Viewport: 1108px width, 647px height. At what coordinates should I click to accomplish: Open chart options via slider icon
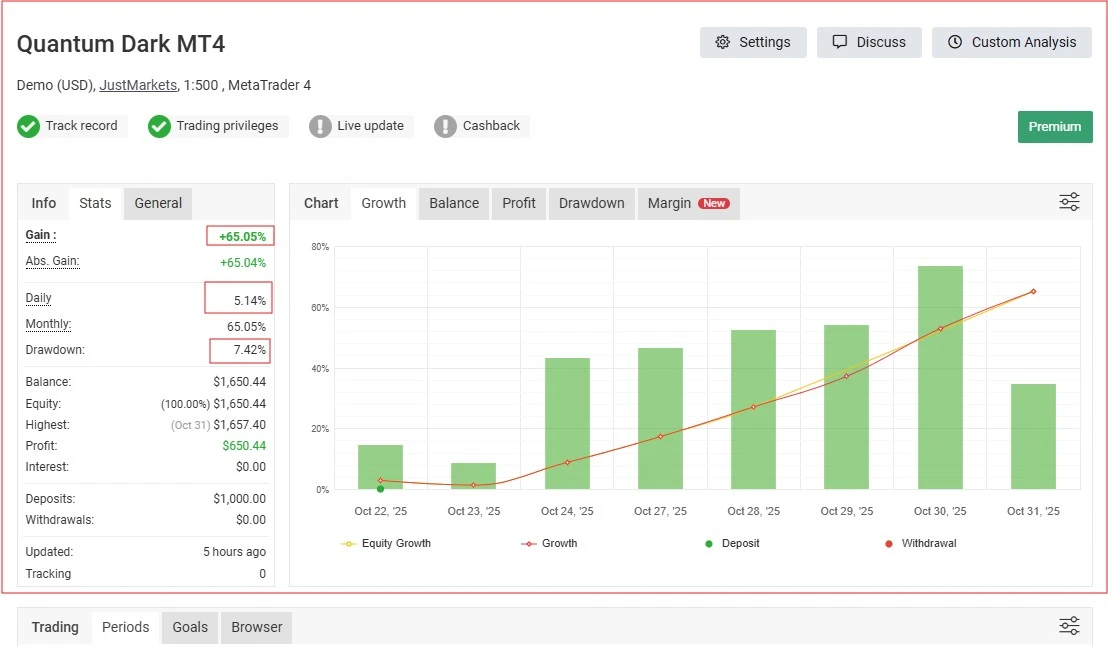pyautogui.click(x=1069, y=203)
